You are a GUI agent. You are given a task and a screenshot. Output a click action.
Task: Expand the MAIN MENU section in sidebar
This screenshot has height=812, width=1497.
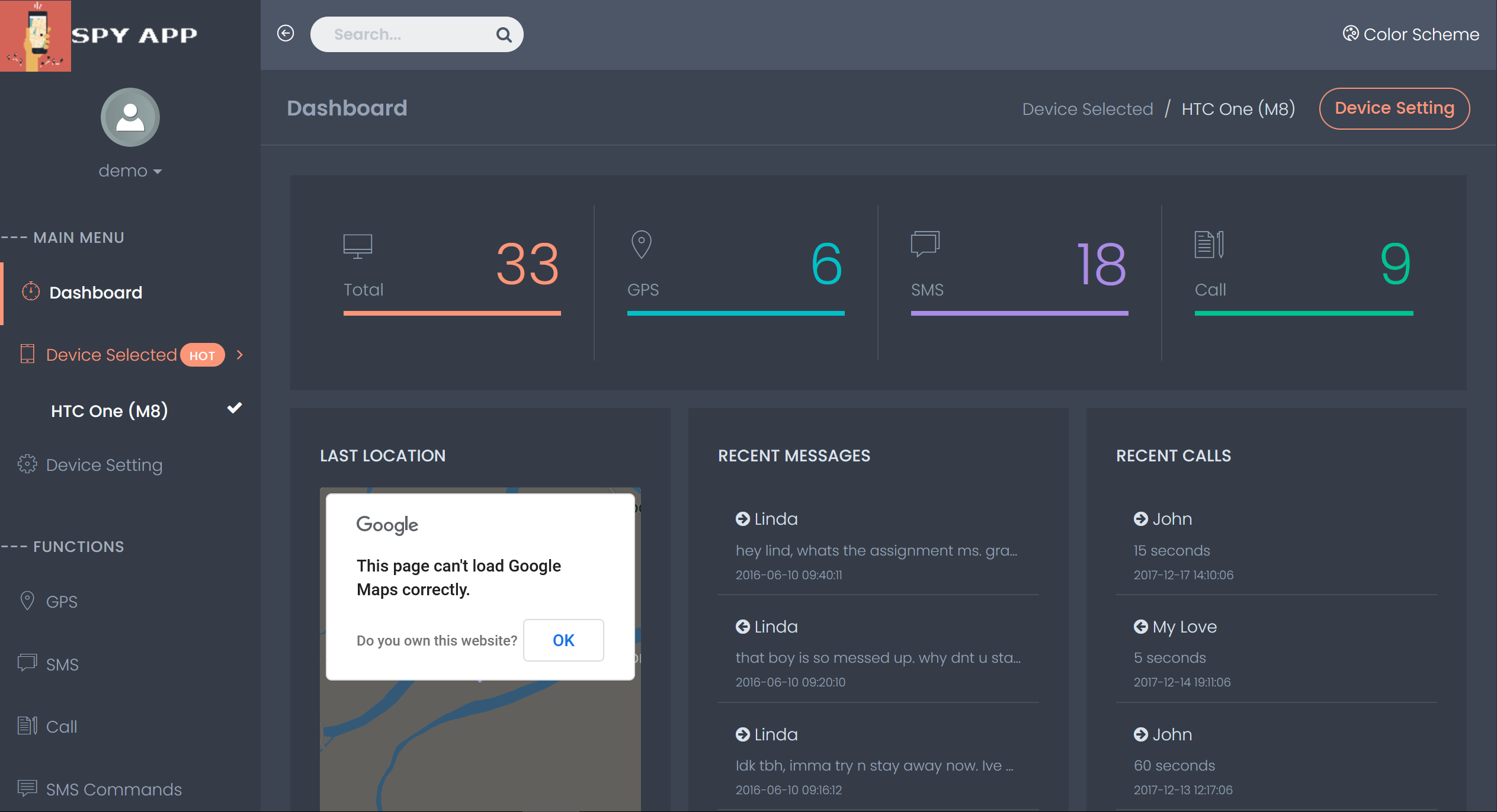click(79, 237)
